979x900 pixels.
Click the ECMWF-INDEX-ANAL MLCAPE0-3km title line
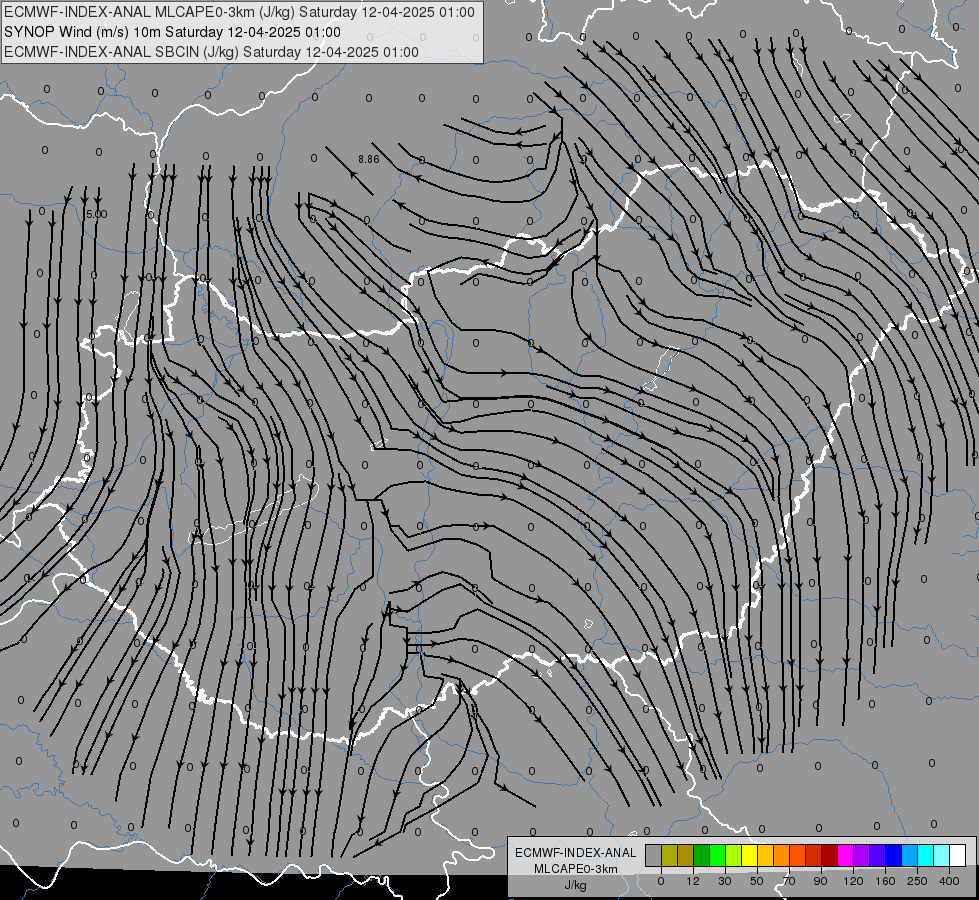click(239, 12)
